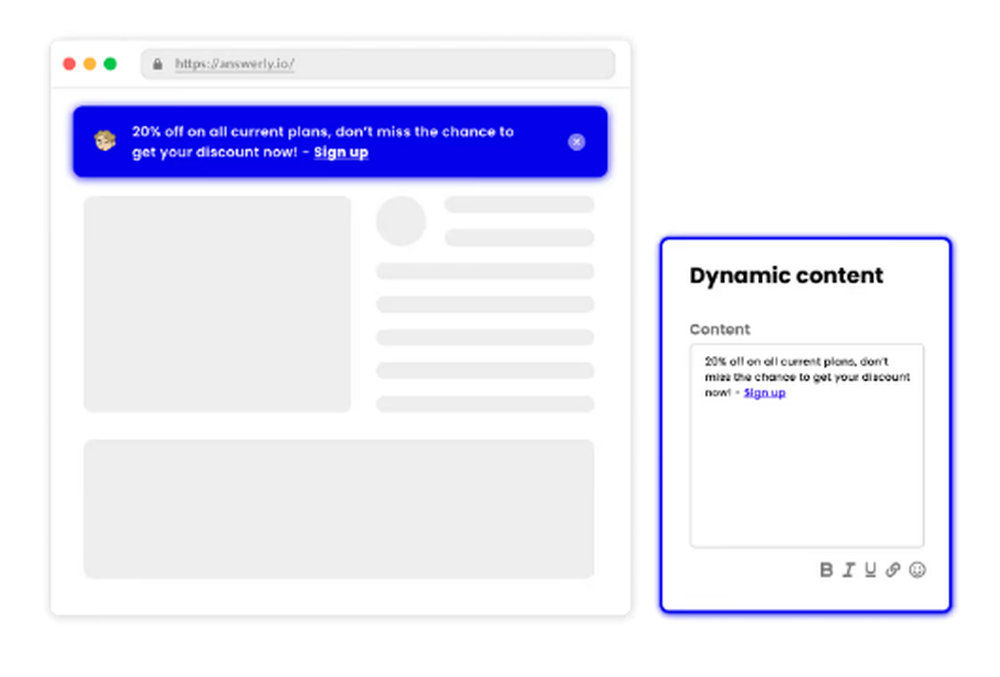The height and width of the screenshot is (677, 1000).
Task: Click the Dynamic content heading
Action: (786, 275)
